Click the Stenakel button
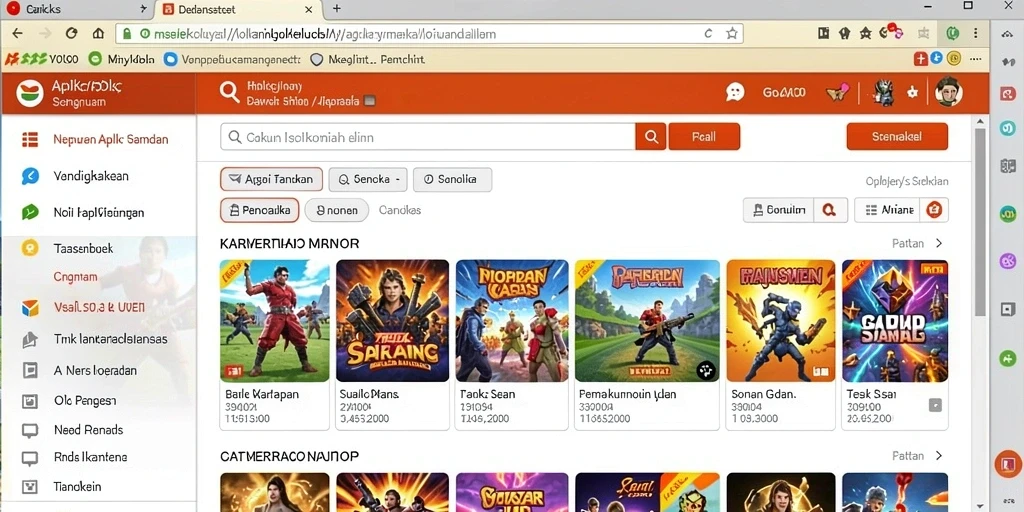This screenshot has width=1024, height=512. 897,136
